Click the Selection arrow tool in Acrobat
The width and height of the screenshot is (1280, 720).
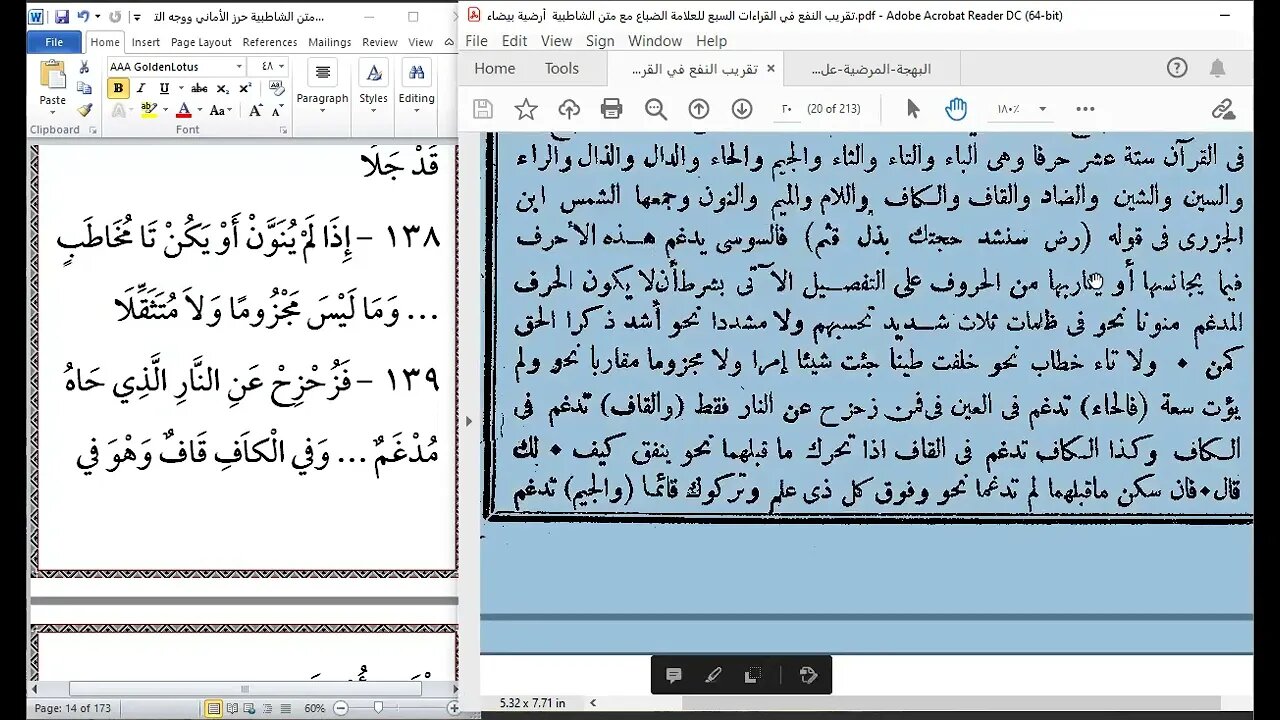click(912, 109)
